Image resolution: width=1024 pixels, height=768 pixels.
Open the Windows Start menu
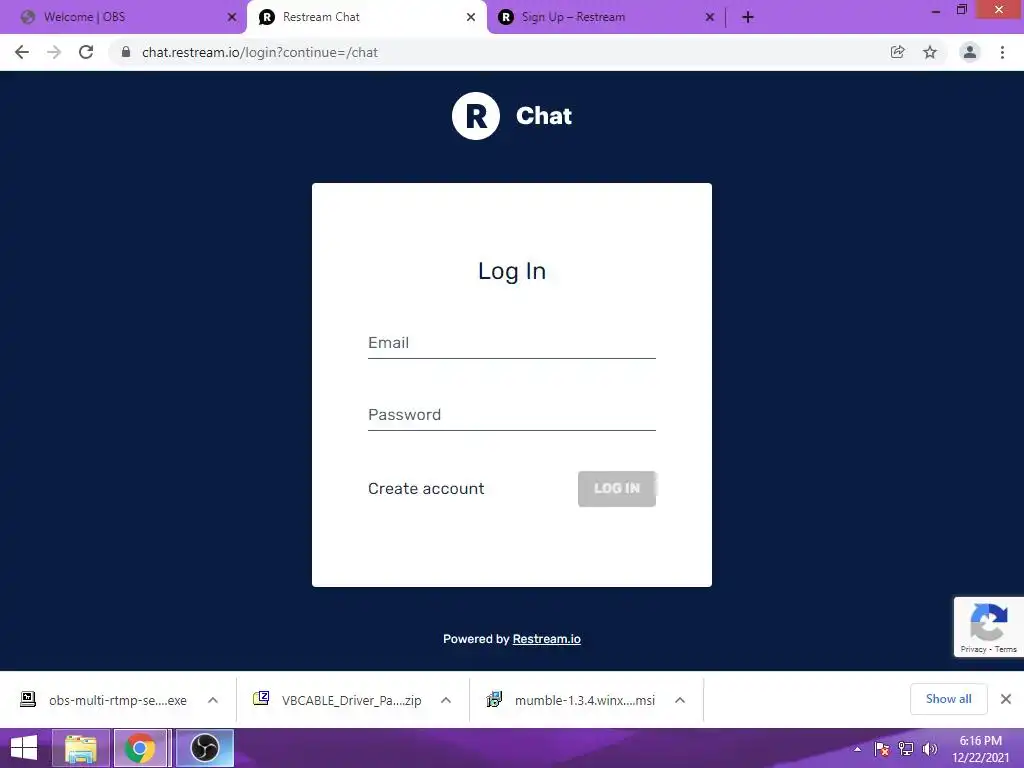(x=24, y=748)
